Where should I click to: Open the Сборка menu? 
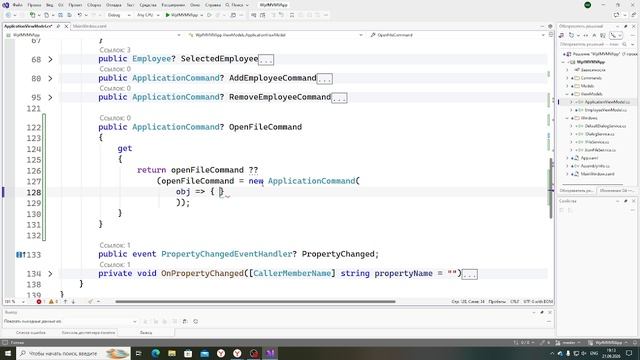point(94,5)
